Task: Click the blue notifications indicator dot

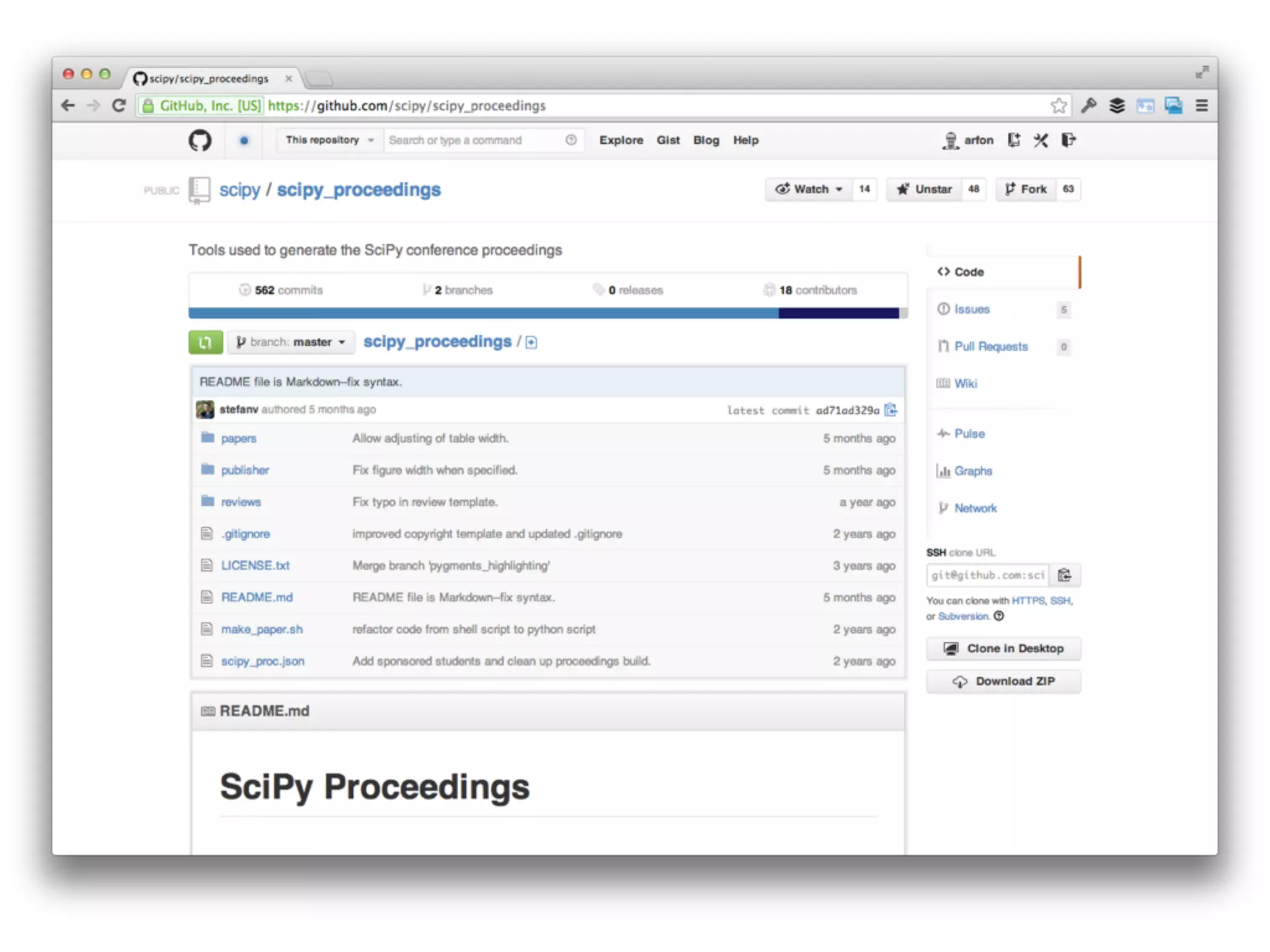Action: tap(244, 141)
